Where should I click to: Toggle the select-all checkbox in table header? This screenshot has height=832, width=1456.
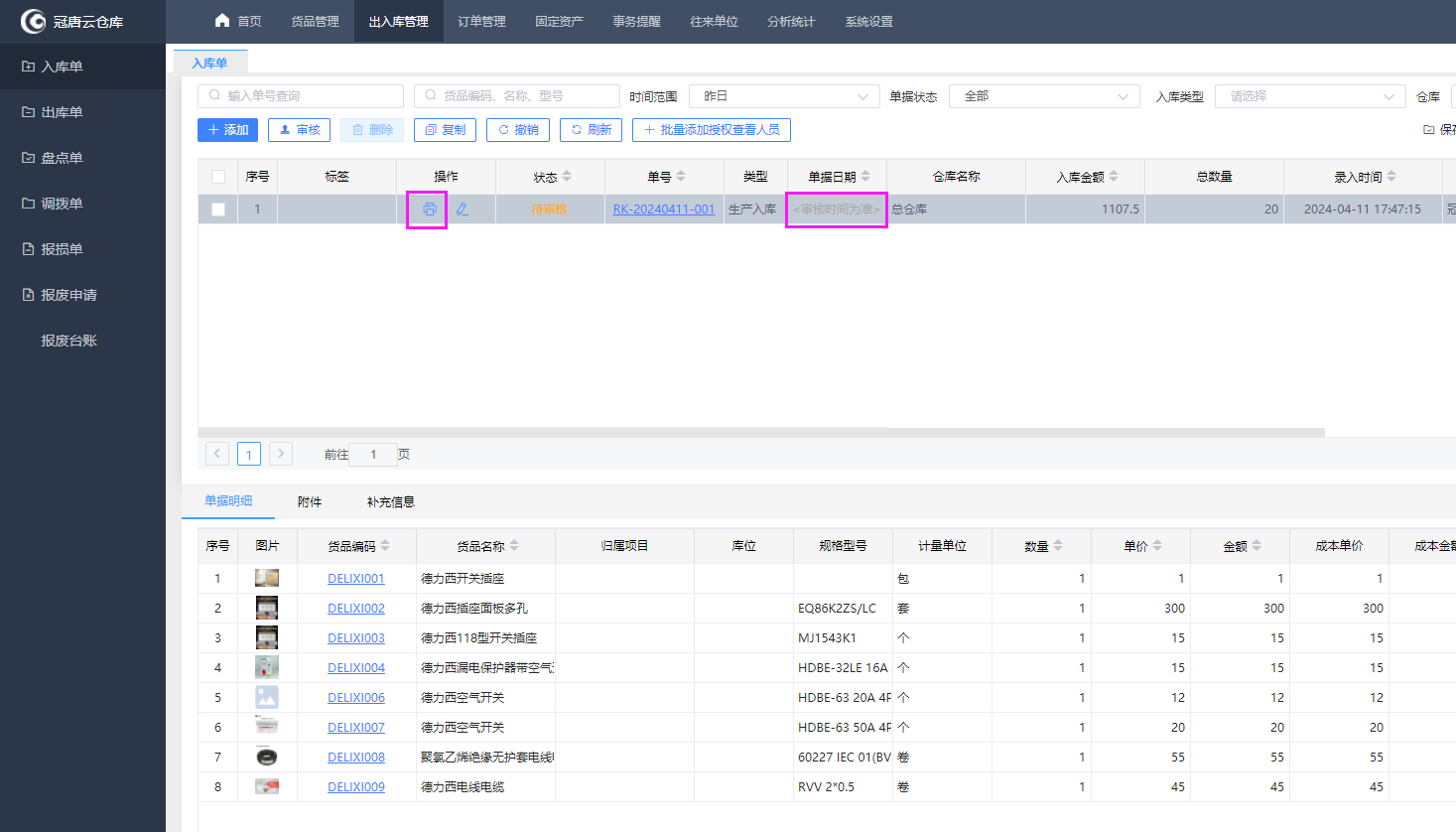pos(218,177)
